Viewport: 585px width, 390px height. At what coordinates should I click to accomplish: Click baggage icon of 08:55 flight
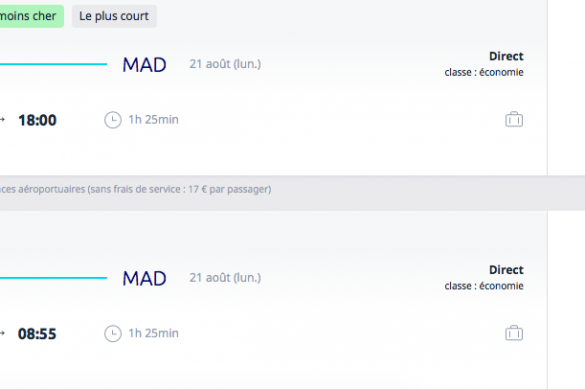(x=514, y=333)
